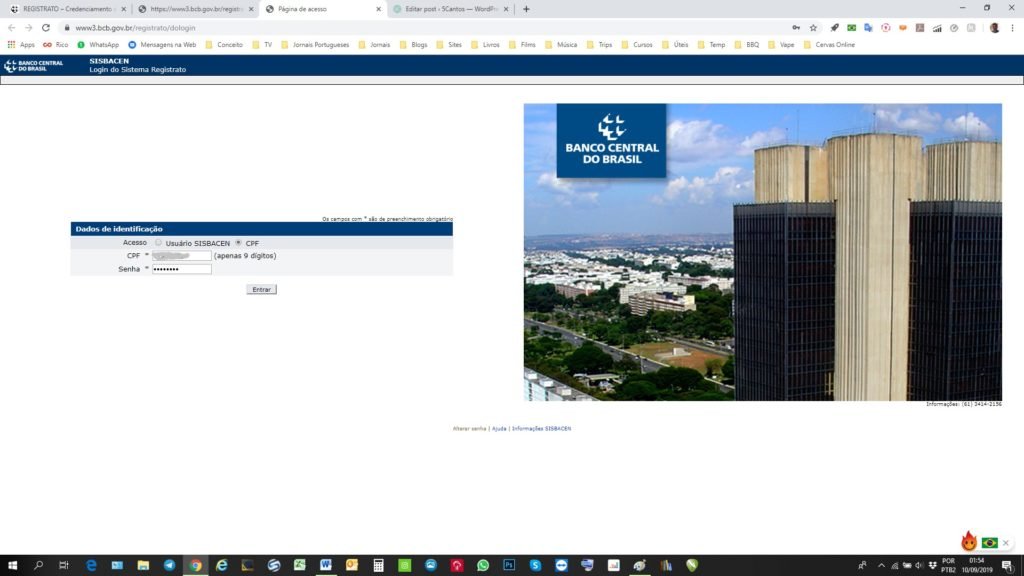Open the Calculator from the taskbar
This screenshot has height=576, width=1024.
378,565
